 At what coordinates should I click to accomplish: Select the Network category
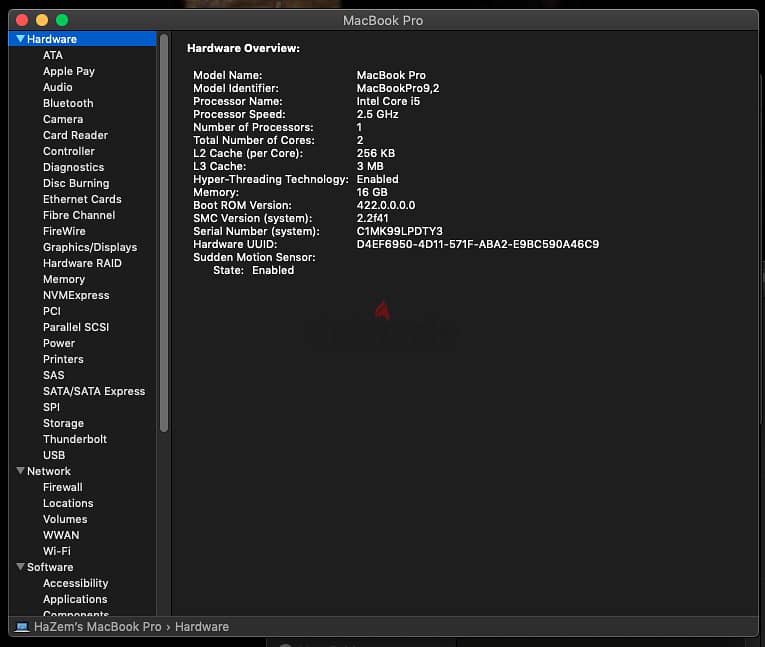(49, 471)
